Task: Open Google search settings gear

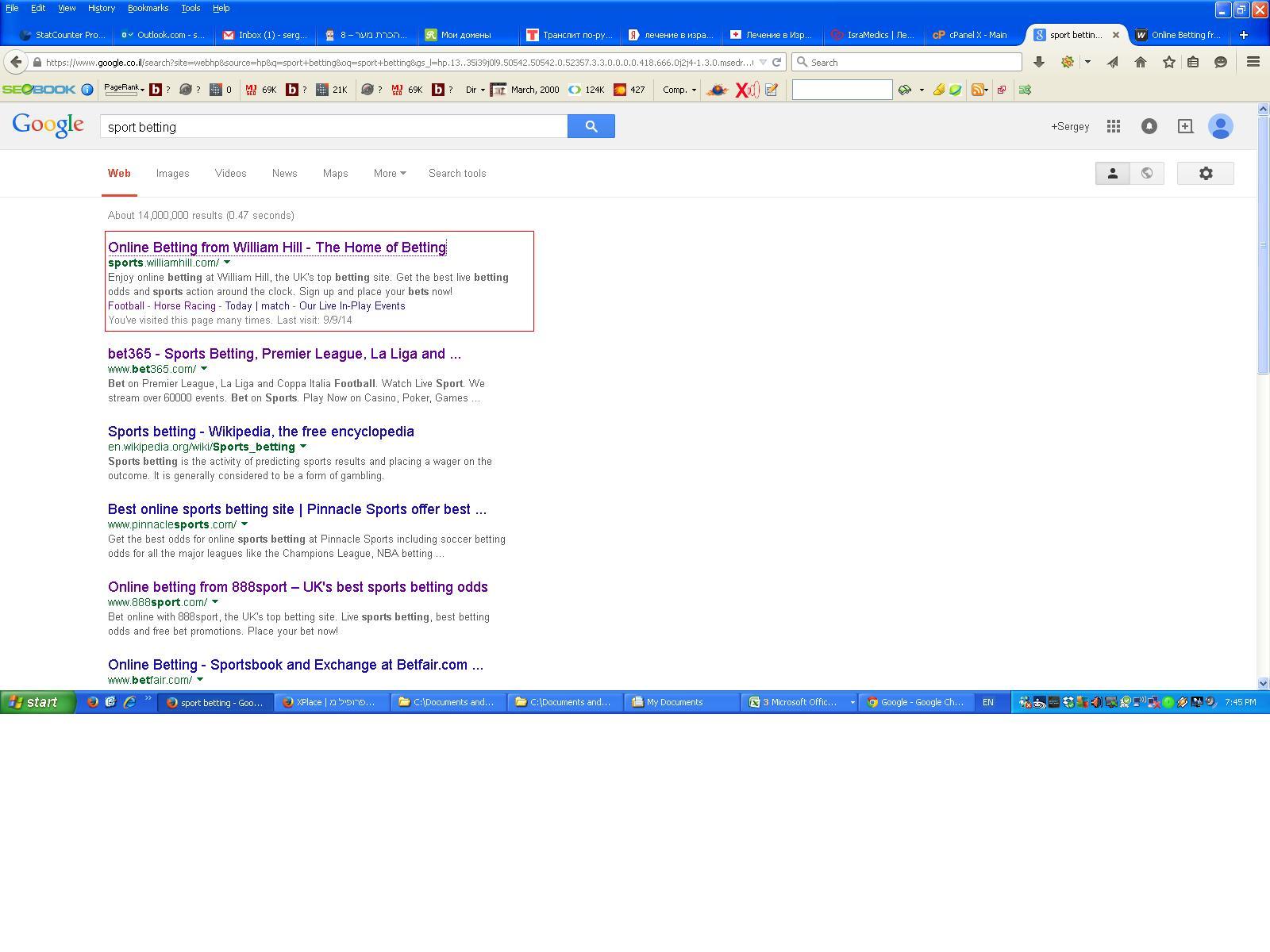Action: coord(1205,173)
